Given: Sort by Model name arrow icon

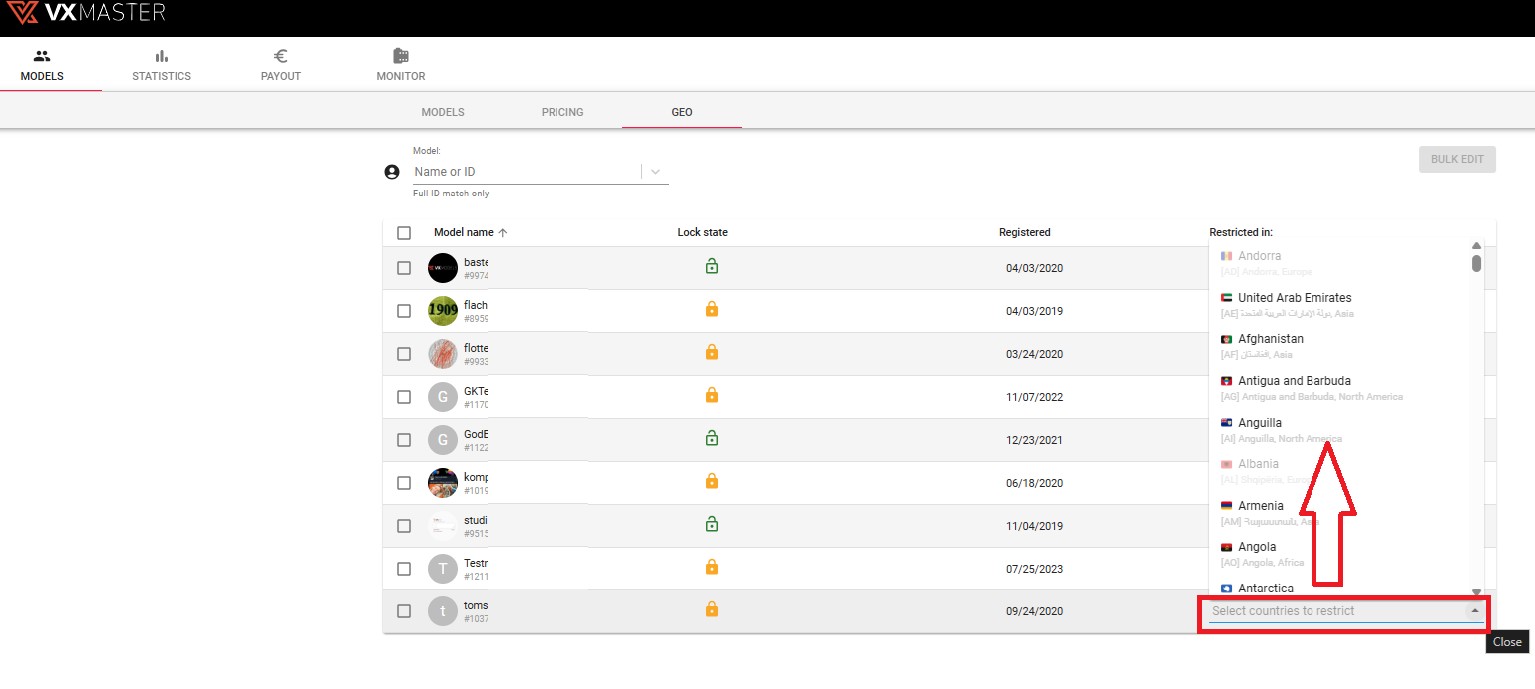Looking at the screenshot, I should [503, 233].
